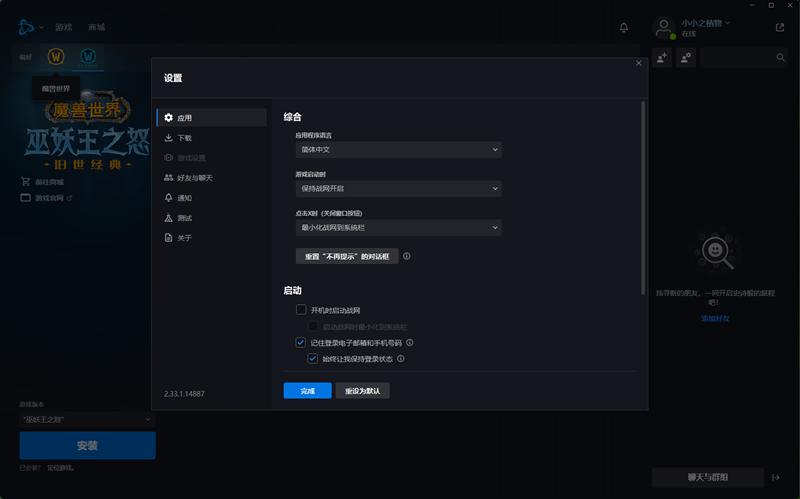
Task: Click the 启动 section heading
Action: point(292,290)
